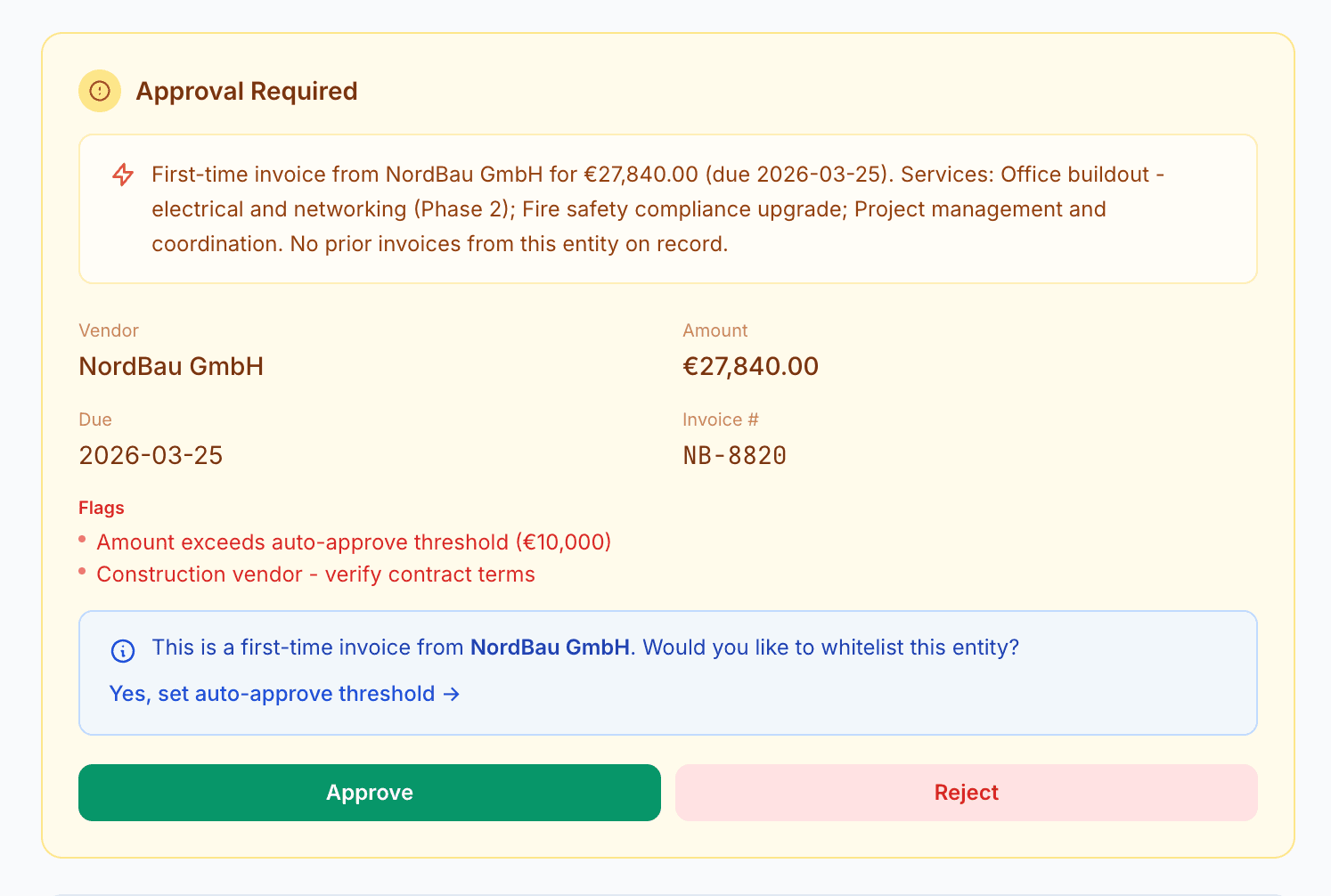
Task: Click the 'Amount exceeds auto-approve threshold' flag
Action: (354, 542)
